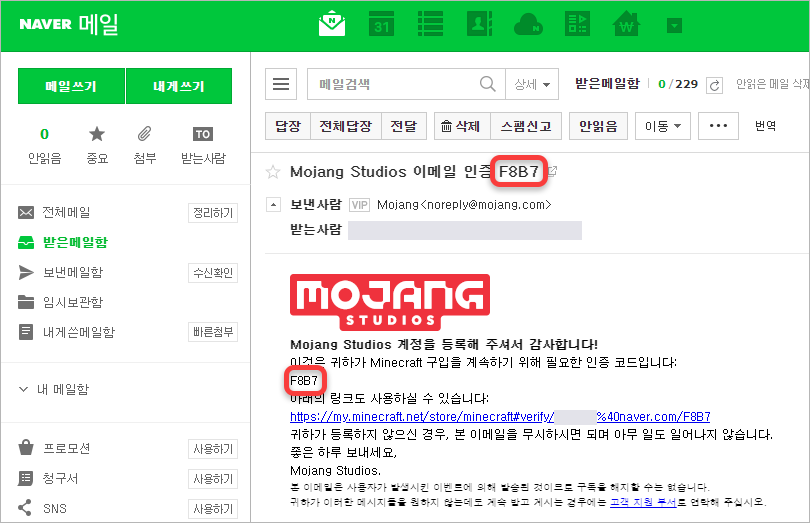Open the Naver cloud icon
This screenshot has width=810, height=523.
click(528, 24)
